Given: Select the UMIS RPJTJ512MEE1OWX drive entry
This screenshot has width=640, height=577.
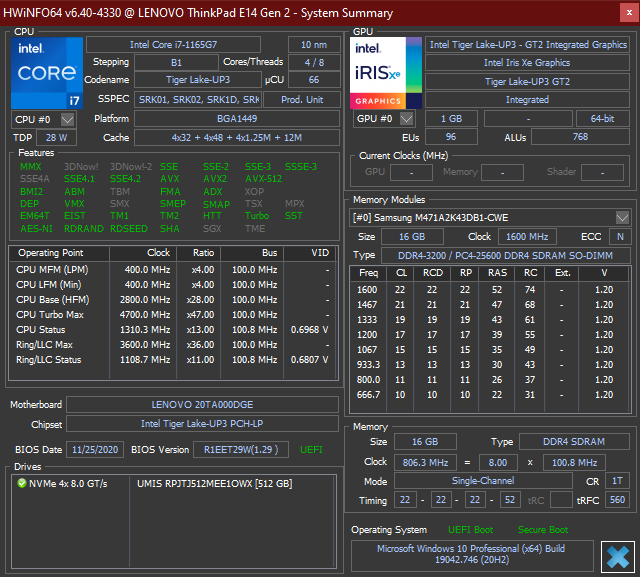Looking at the screenshot, I should click(214, 483).
